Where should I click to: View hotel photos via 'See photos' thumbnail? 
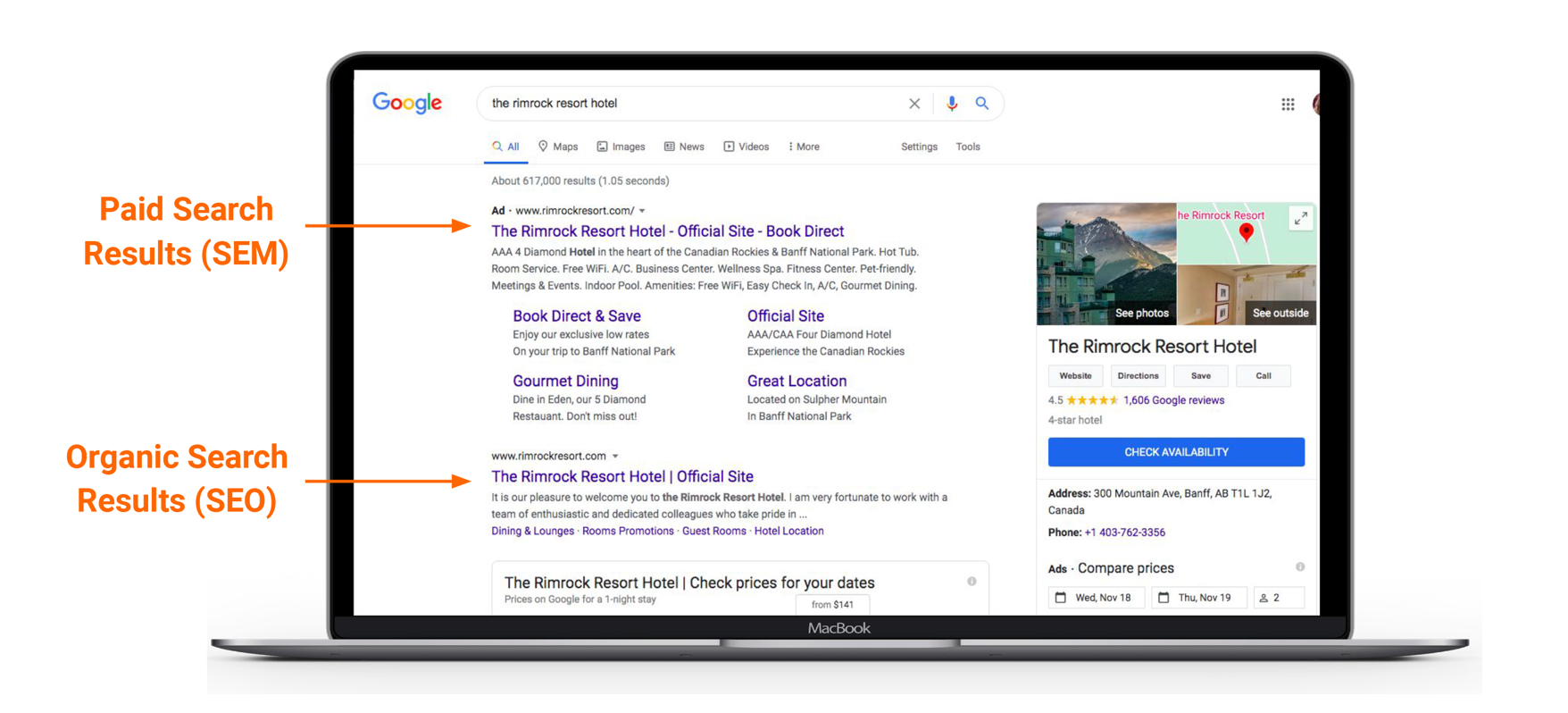(x=1106, y=264)
